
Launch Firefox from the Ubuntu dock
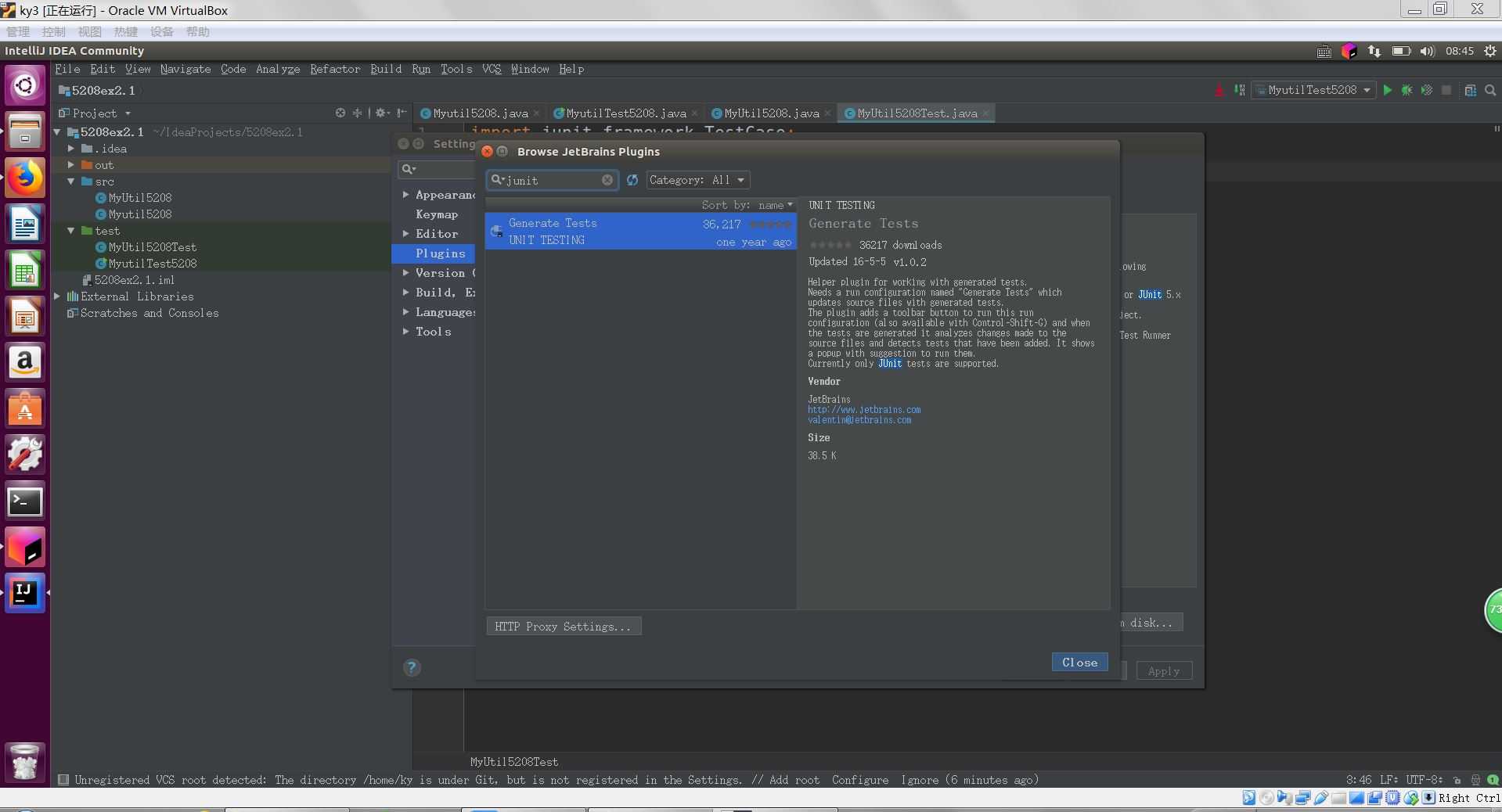point(25,178)
